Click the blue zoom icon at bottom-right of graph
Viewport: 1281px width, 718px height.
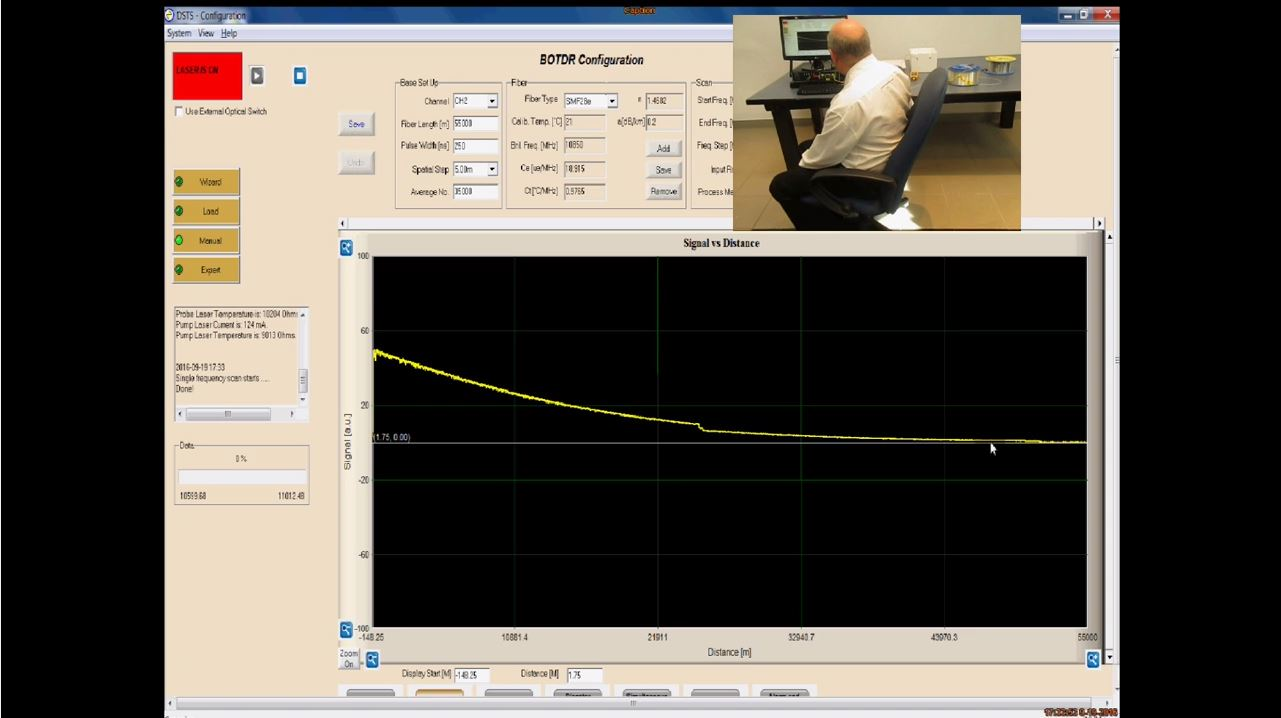(x=1091, y=658)
